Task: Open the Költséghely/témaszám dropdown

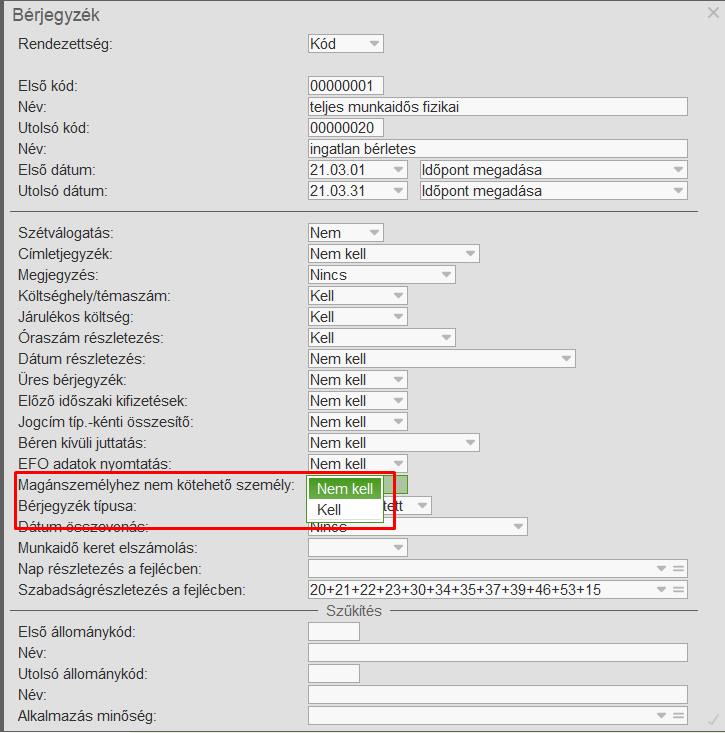Action: [358, 296]
